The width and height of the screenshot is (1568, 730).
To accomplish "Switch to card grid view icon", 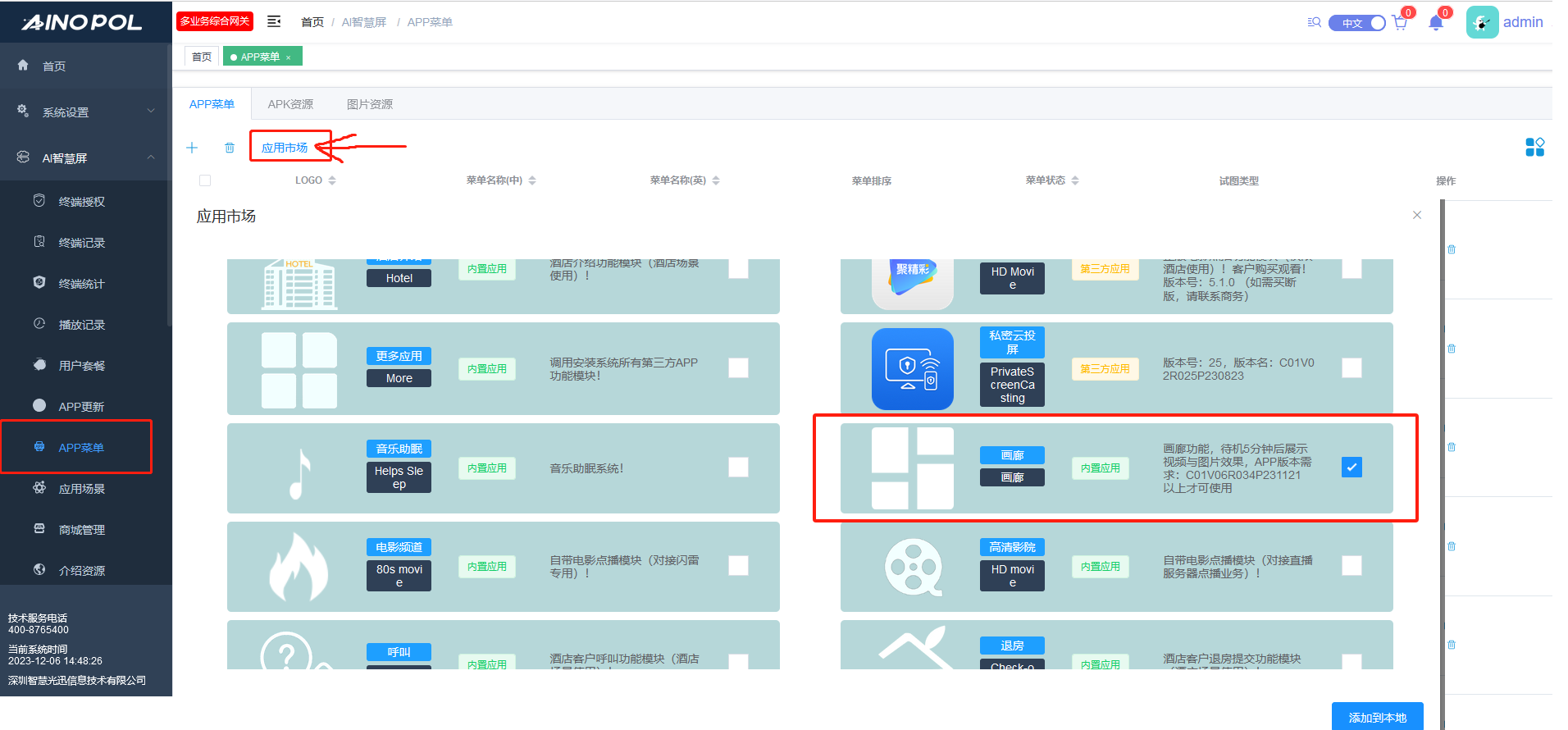I will click(x=1534, y=147).
